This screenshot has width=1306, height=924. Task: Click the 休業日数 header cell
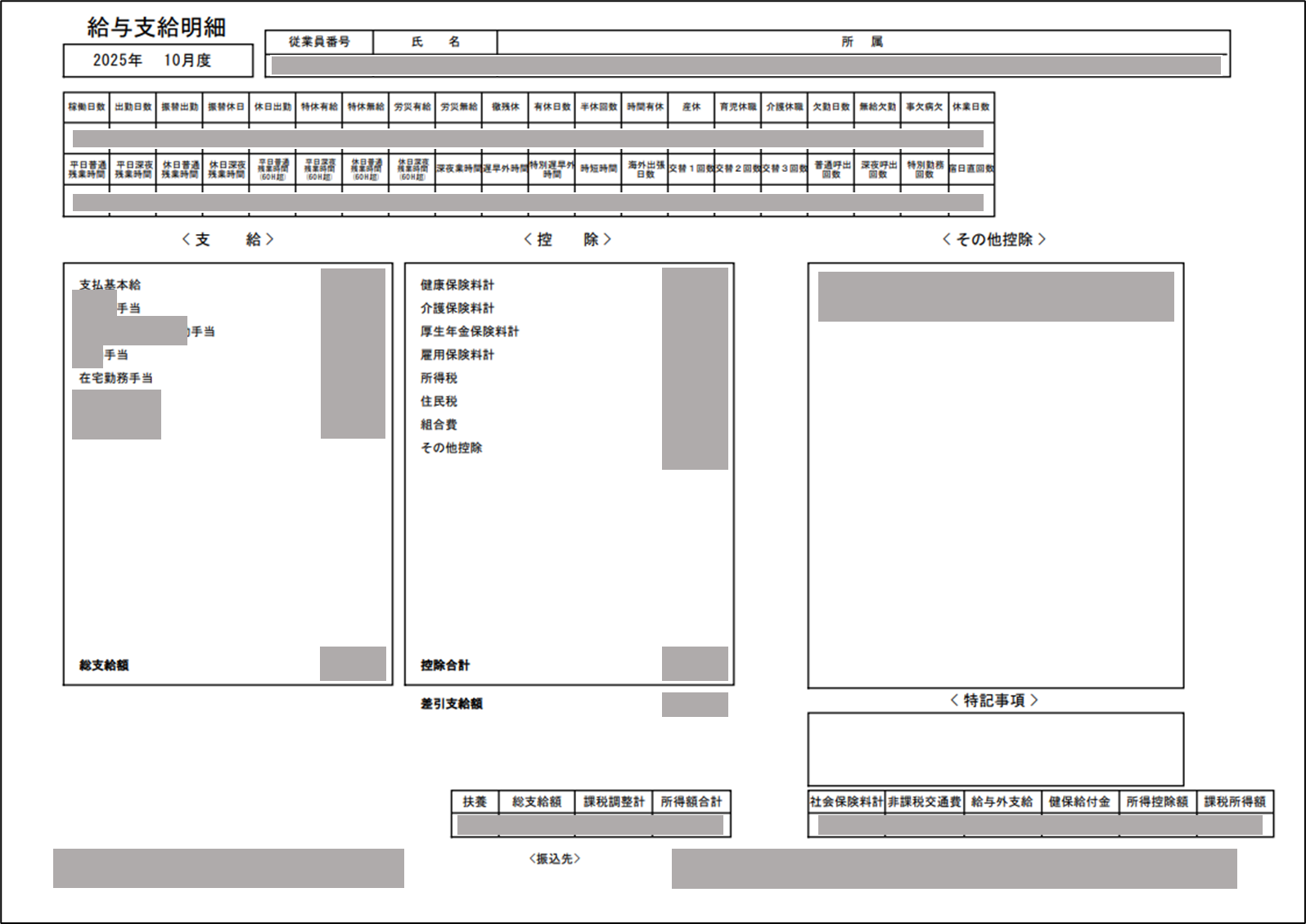(971, 107)
